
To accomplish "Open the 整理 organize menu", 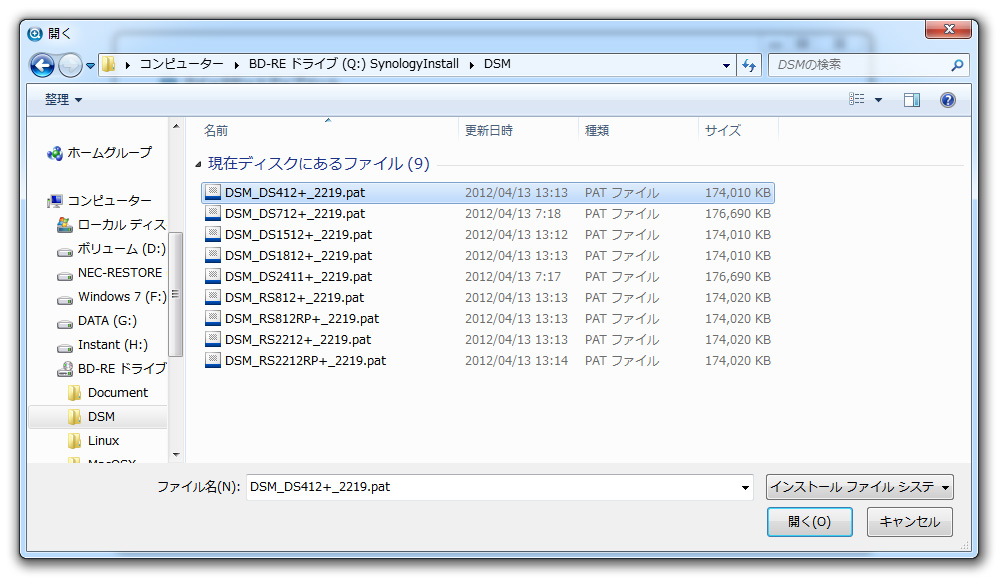I will click(x=63, y=100).
